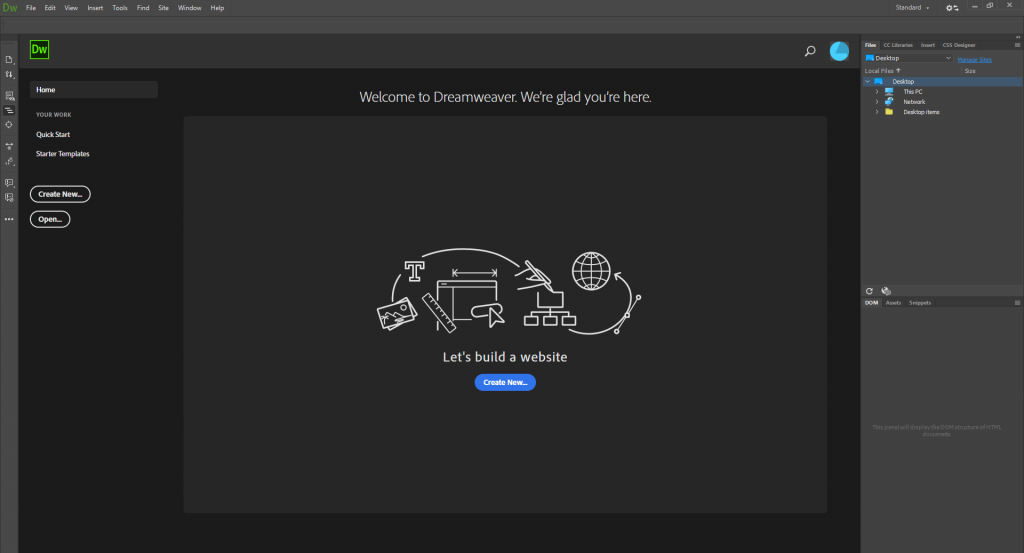
Task: Select the Network tree row
Action: tap(943, 102)
